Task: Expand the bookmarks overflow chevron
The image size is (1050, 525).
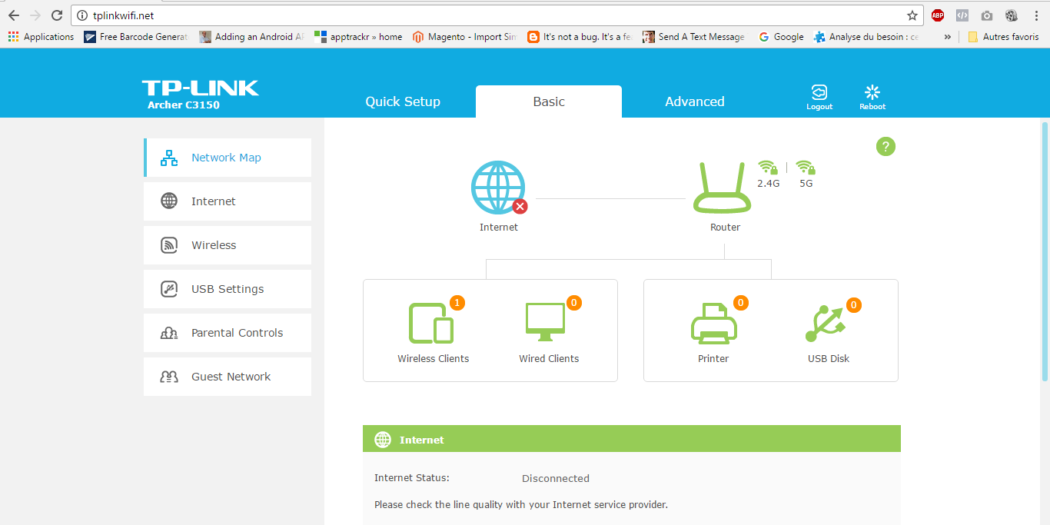Action: (x=947, y=37)
